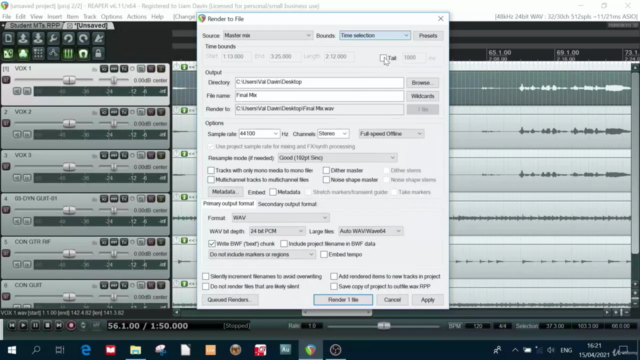Click the transport Play button
Viewport: 640px width, 360px height.
[23, 325]
